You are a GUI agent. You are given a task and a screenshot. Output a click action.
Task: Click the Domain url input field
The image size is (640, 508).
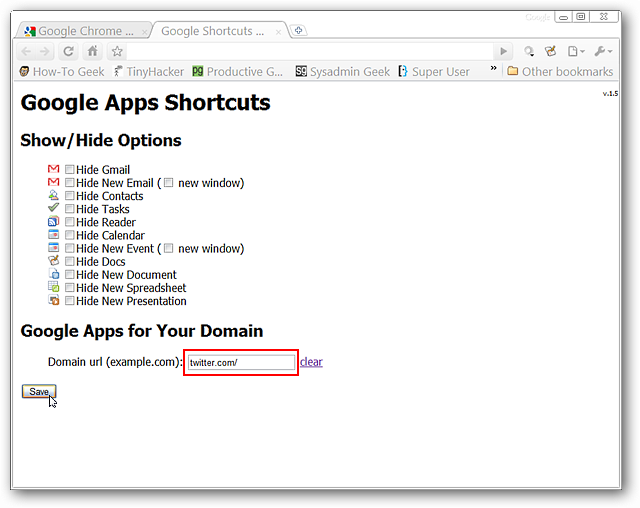pos(241,362)
